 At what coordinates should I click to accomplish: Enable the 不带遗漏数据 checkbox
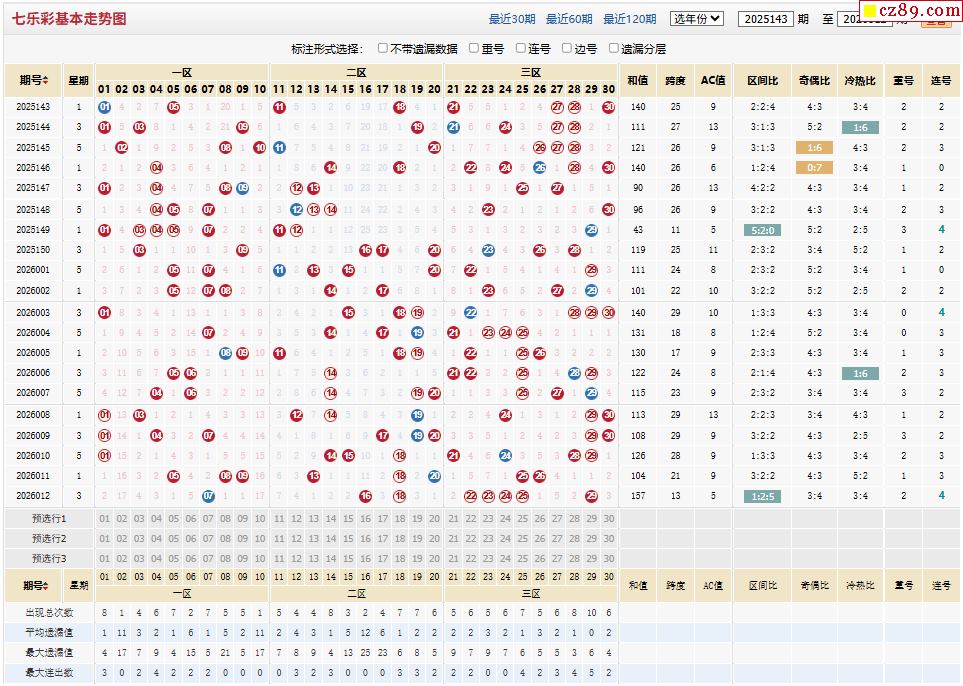click(x=383, y=48)
